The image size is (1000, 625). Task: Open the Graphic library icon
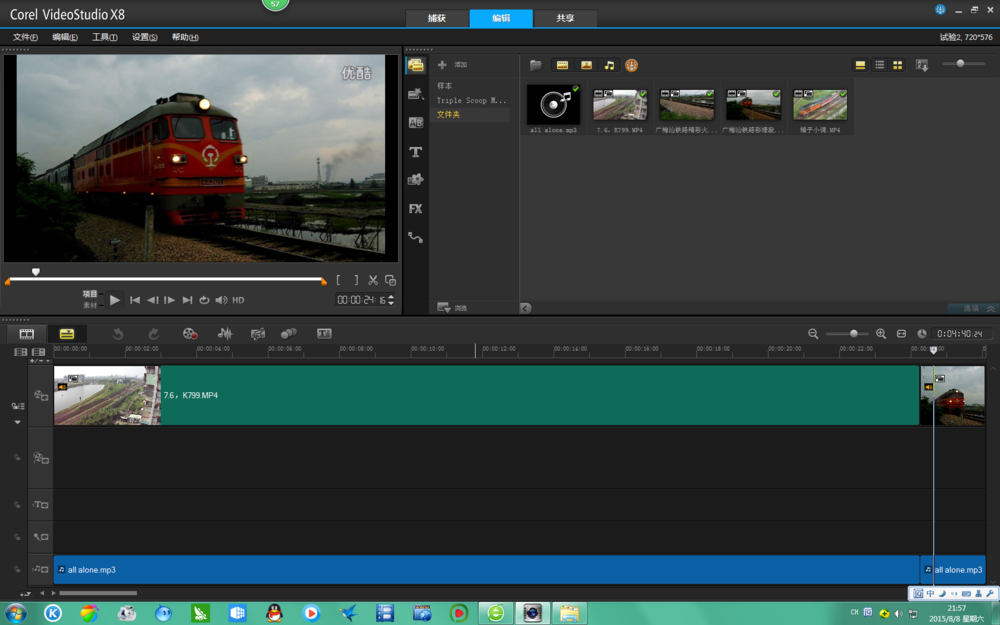[x=416, y=180]
